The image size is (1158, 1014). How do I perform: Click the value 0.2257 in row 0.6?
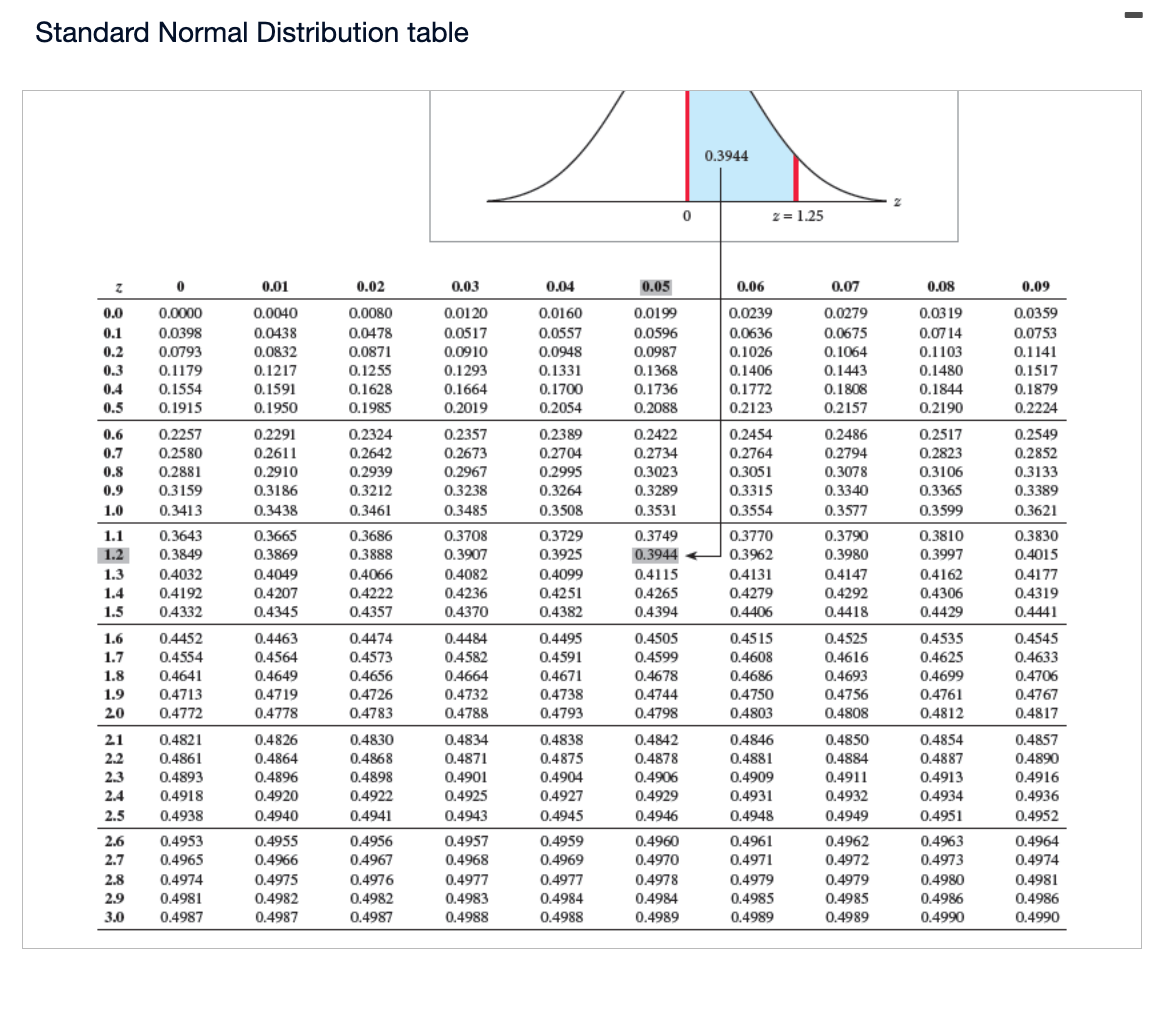180,434
